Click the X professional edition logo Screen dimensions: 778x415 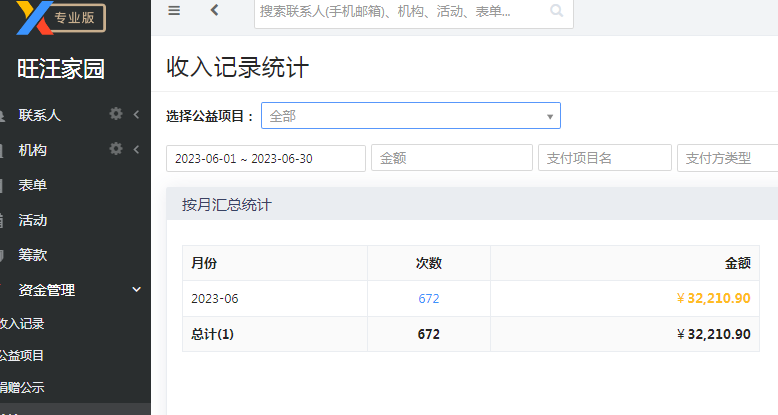coord(61,18)
